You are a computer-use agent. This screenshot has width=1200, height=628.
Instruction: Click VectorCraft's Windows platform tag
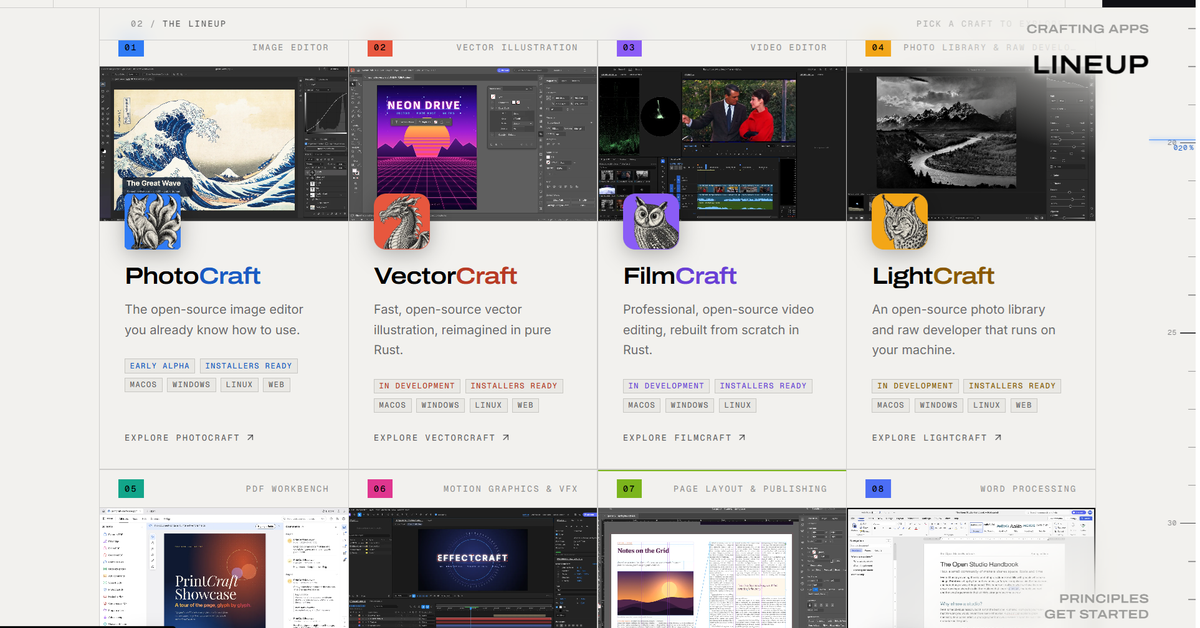point(440,405)
